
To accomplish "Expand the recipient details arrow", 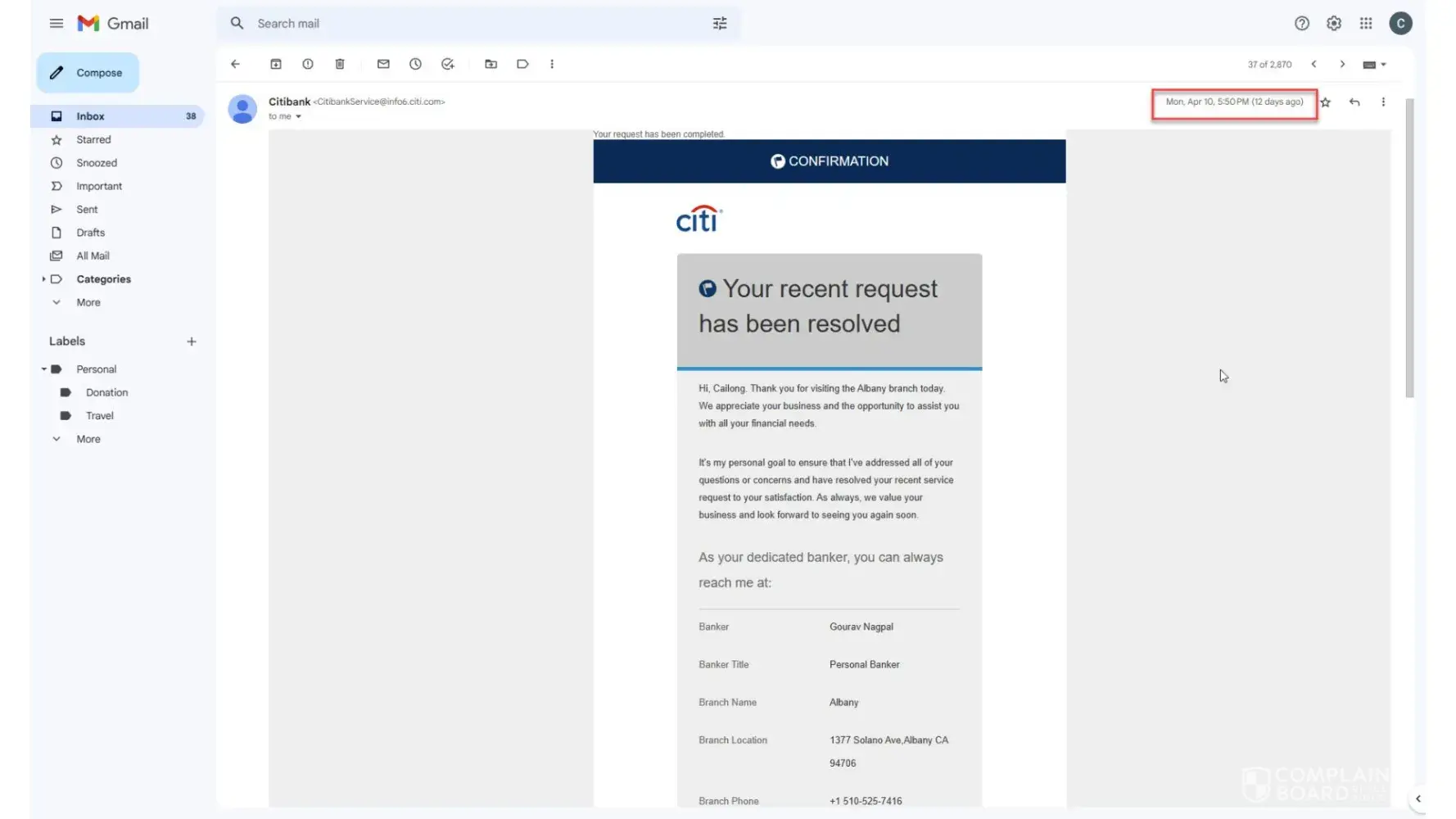I will point(298,116).
